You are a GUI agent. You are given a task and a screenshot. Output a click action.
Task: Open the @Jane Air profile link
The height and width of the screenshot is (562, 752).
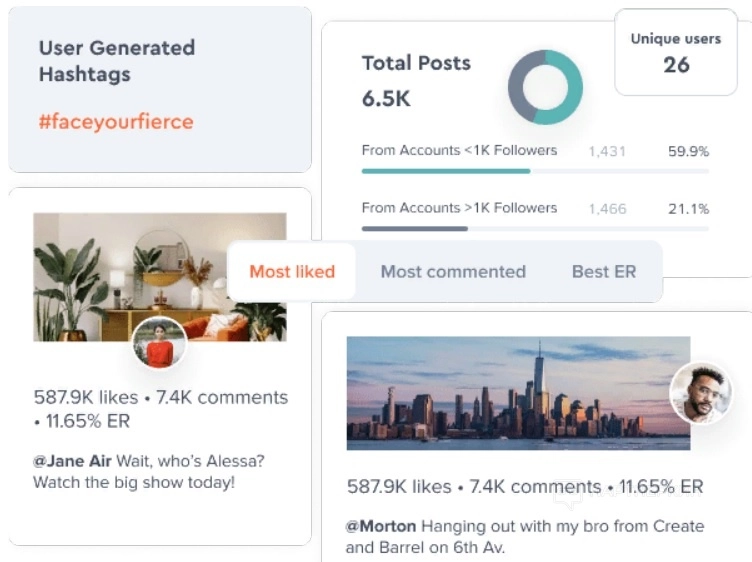tap(71, 461)
